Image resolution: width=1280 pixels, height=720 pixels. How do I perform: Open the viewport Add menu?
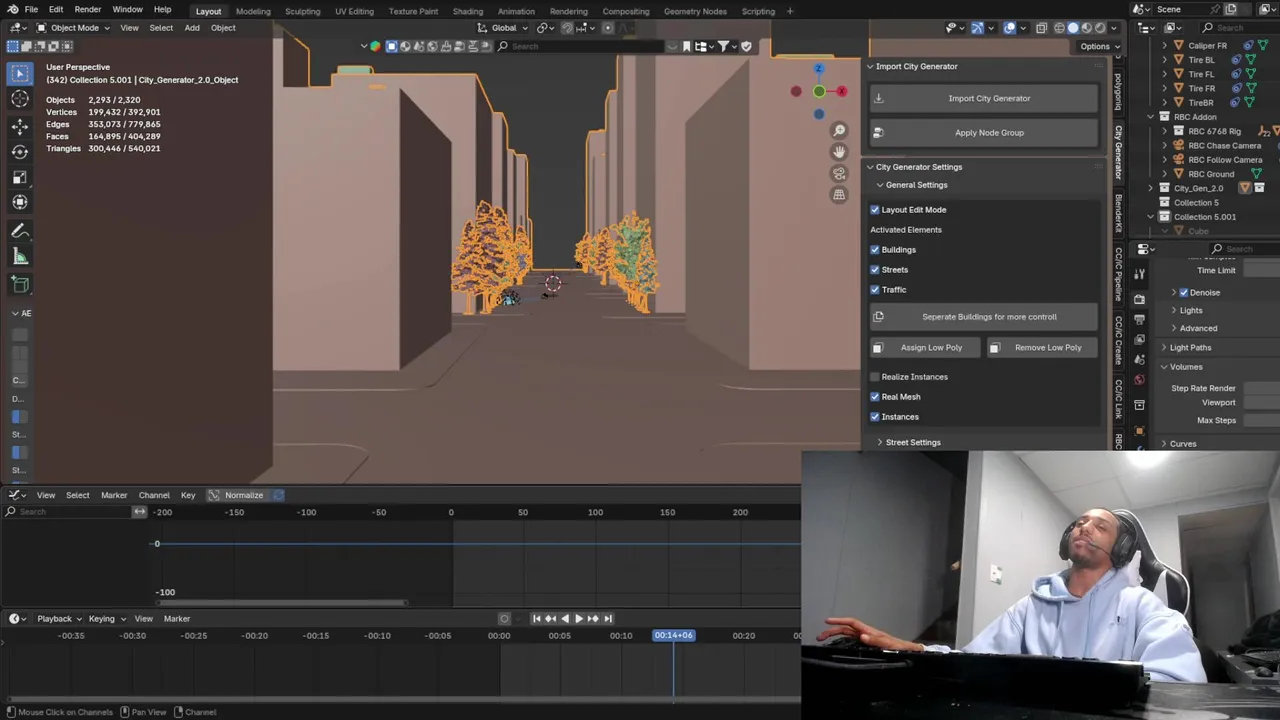192,28
